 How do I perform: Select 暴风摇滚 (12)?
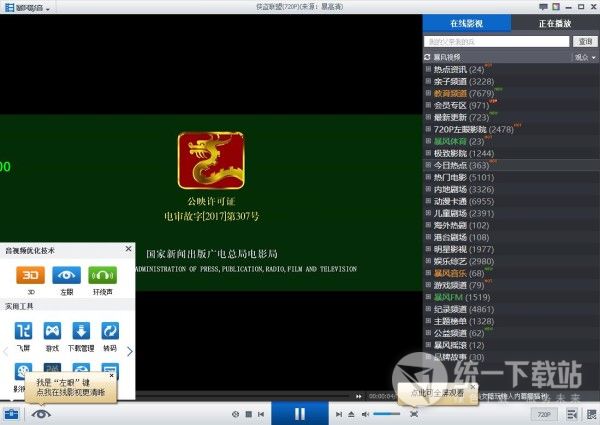tap(459, 345)
